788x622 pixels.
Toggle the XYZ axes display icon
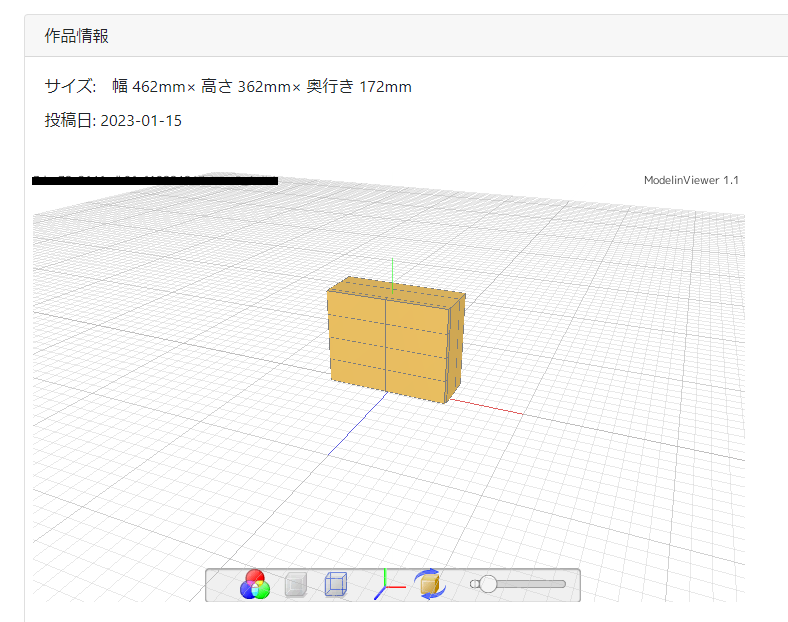[x=388, y=585]
